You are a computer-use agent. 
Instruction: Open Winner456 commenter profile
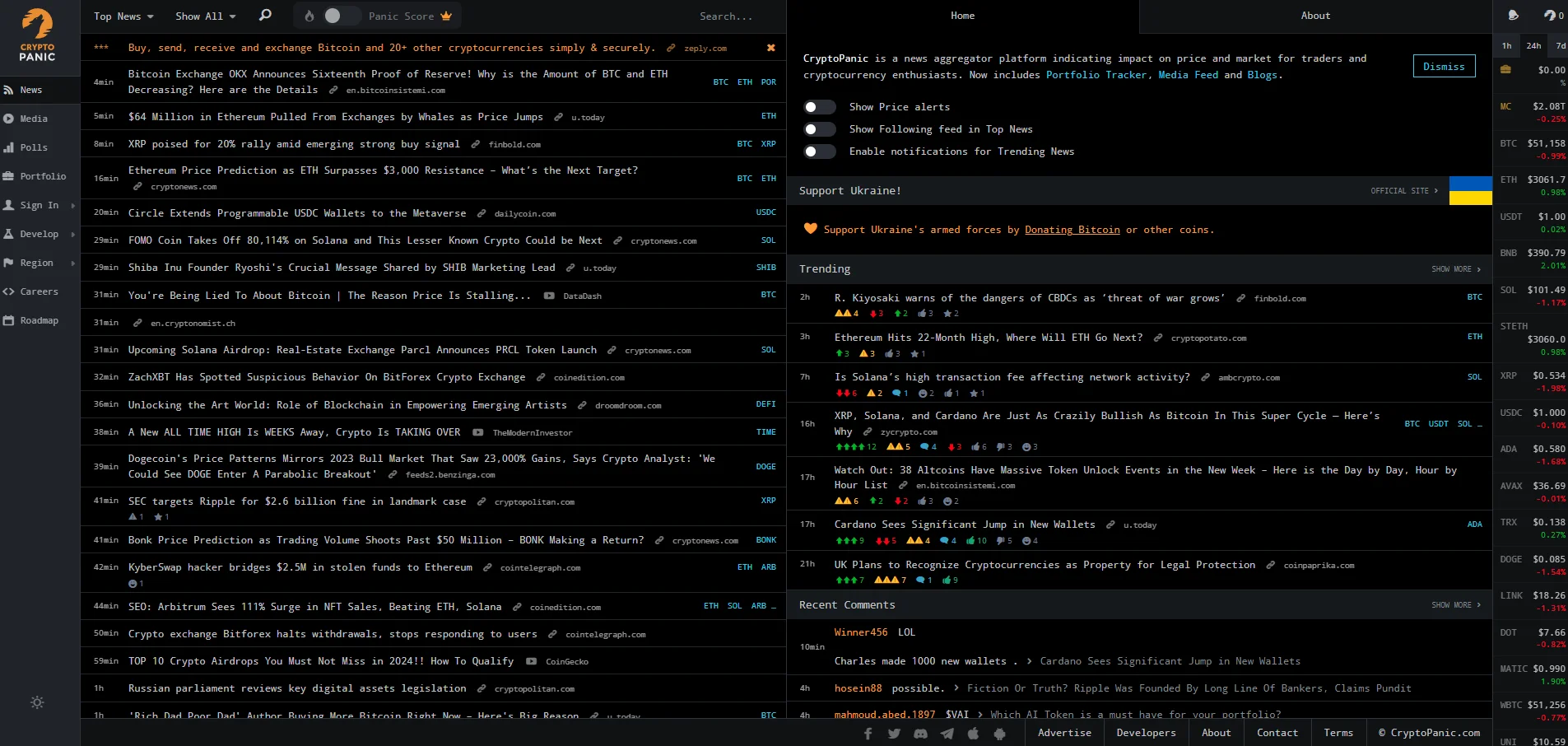click(x=861, y=632)
